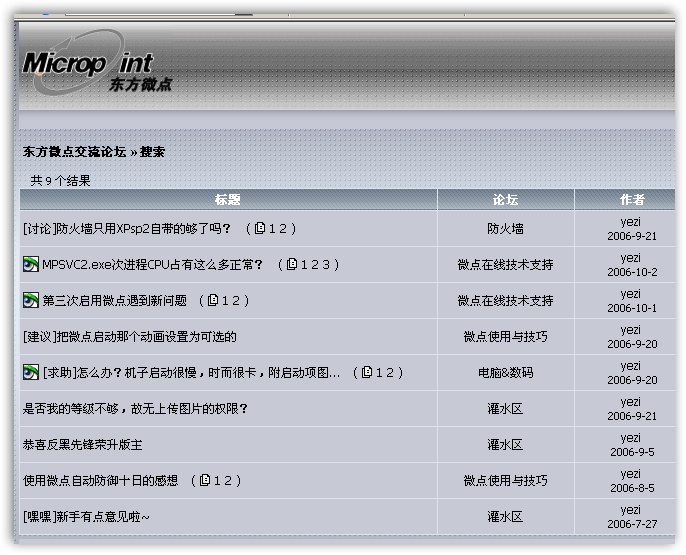Open 灌水区 forum in [嘿嘿]新手 row
Screen dimensions: 686x555
[505, 517]
